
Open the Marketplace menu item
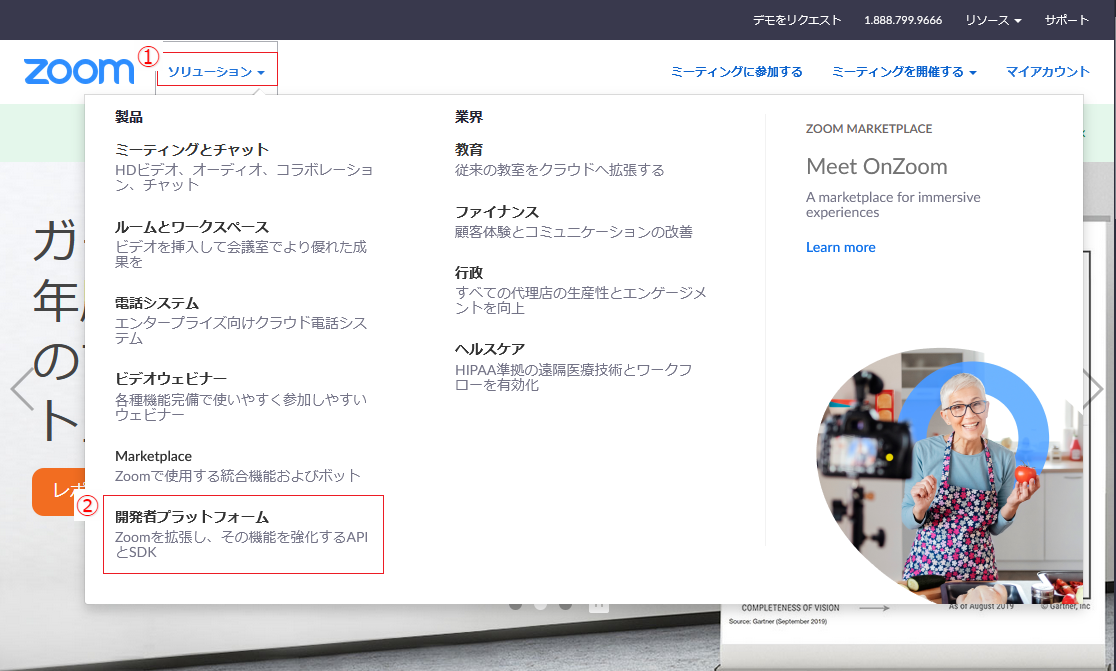tap(153, 456)
